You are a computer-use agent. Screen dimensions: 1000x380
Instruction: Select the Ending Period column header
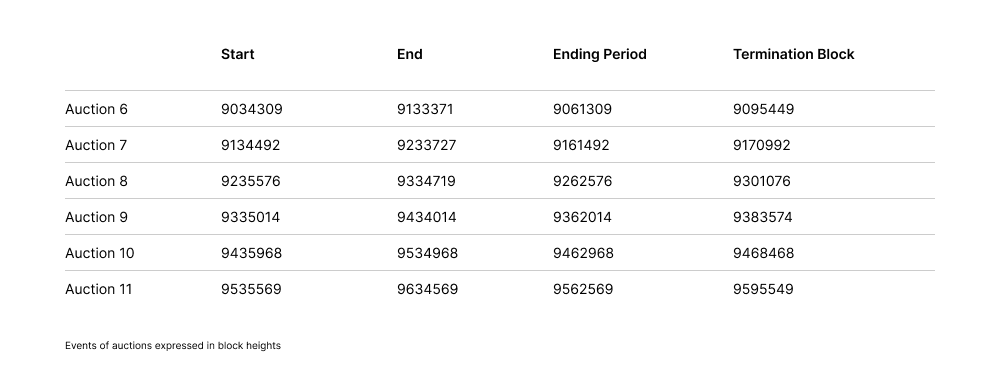[x=599, y=54]
